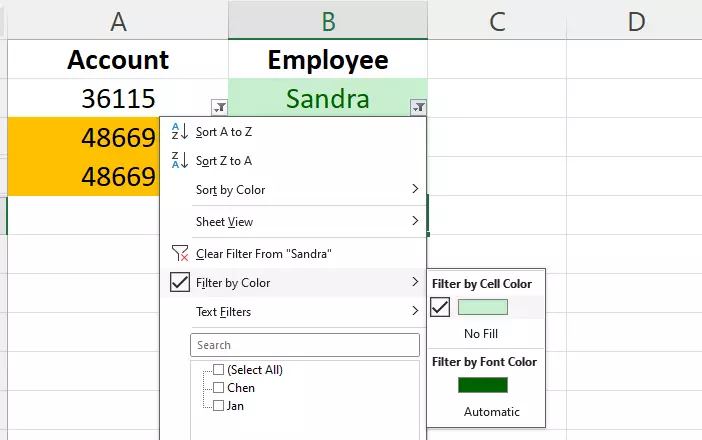Select the Filter by Color menu item
This screenshot has height=440, width=702.
(233, 283)
